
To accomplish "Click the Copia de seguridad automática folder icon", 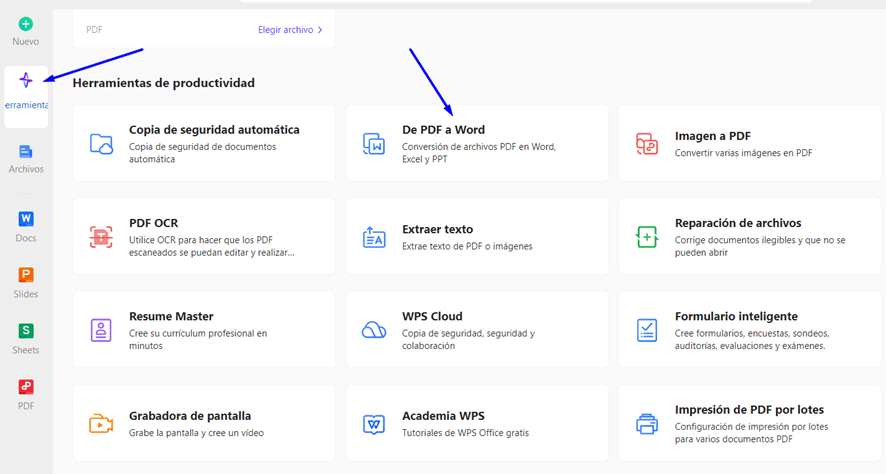I will [101, 143].
